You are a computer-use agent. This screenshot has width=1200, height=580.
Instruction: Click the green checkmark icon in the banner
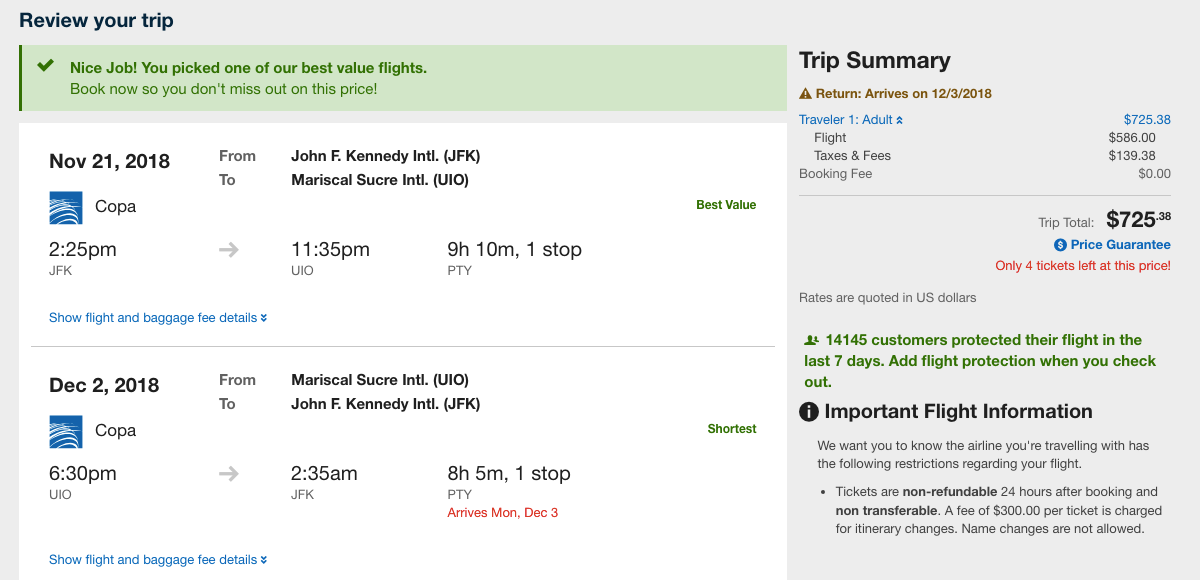(45, 67)
